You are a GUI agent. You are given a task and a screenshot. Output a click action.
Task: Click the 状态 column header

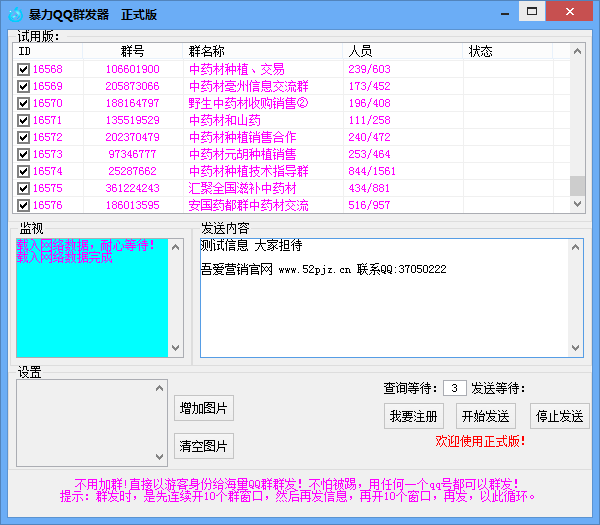(x=480, y=51)
